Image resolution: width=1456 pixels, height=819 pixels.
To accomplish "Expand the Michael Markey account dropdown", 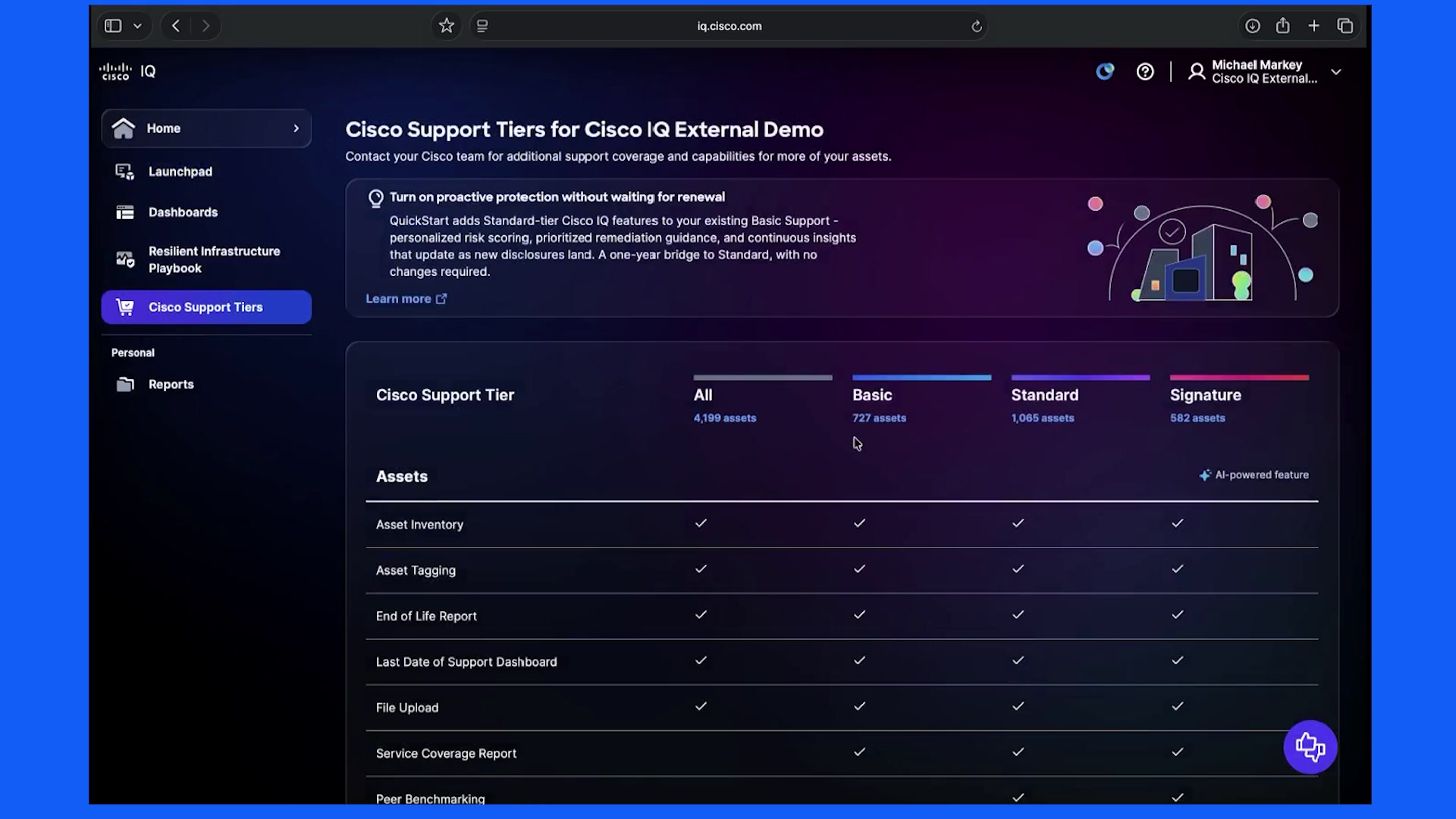I will [x=1336, y=72].
